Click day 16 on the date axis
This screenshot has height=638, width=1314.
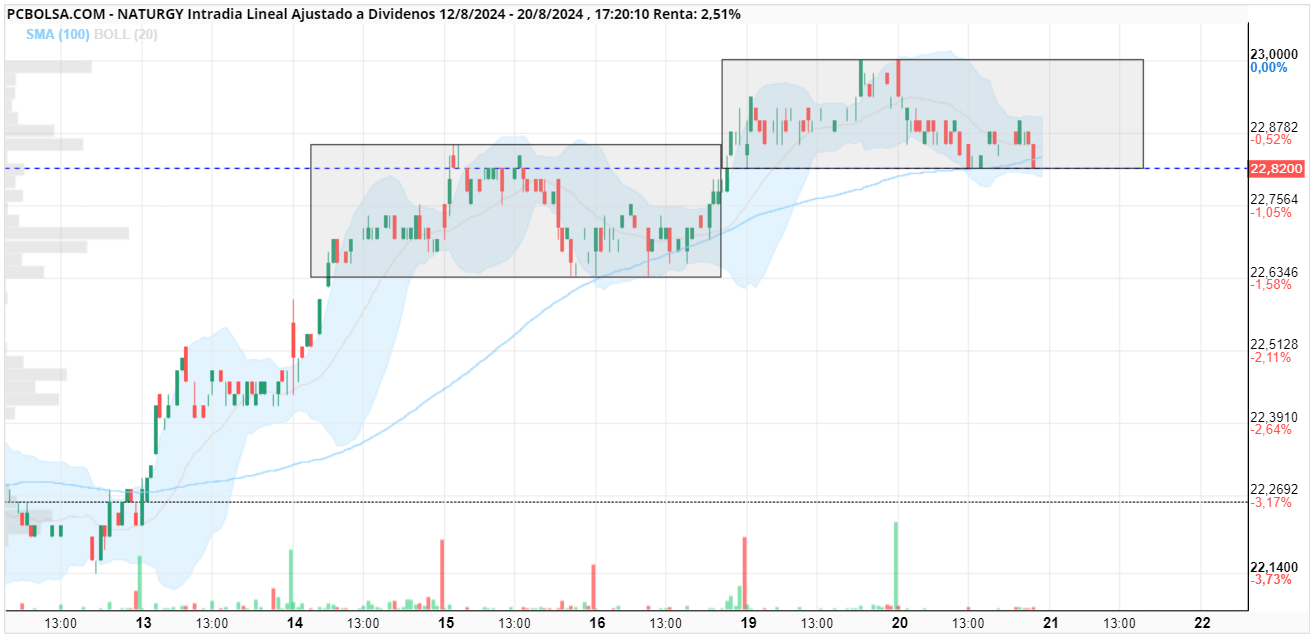[x=597, y=622]
